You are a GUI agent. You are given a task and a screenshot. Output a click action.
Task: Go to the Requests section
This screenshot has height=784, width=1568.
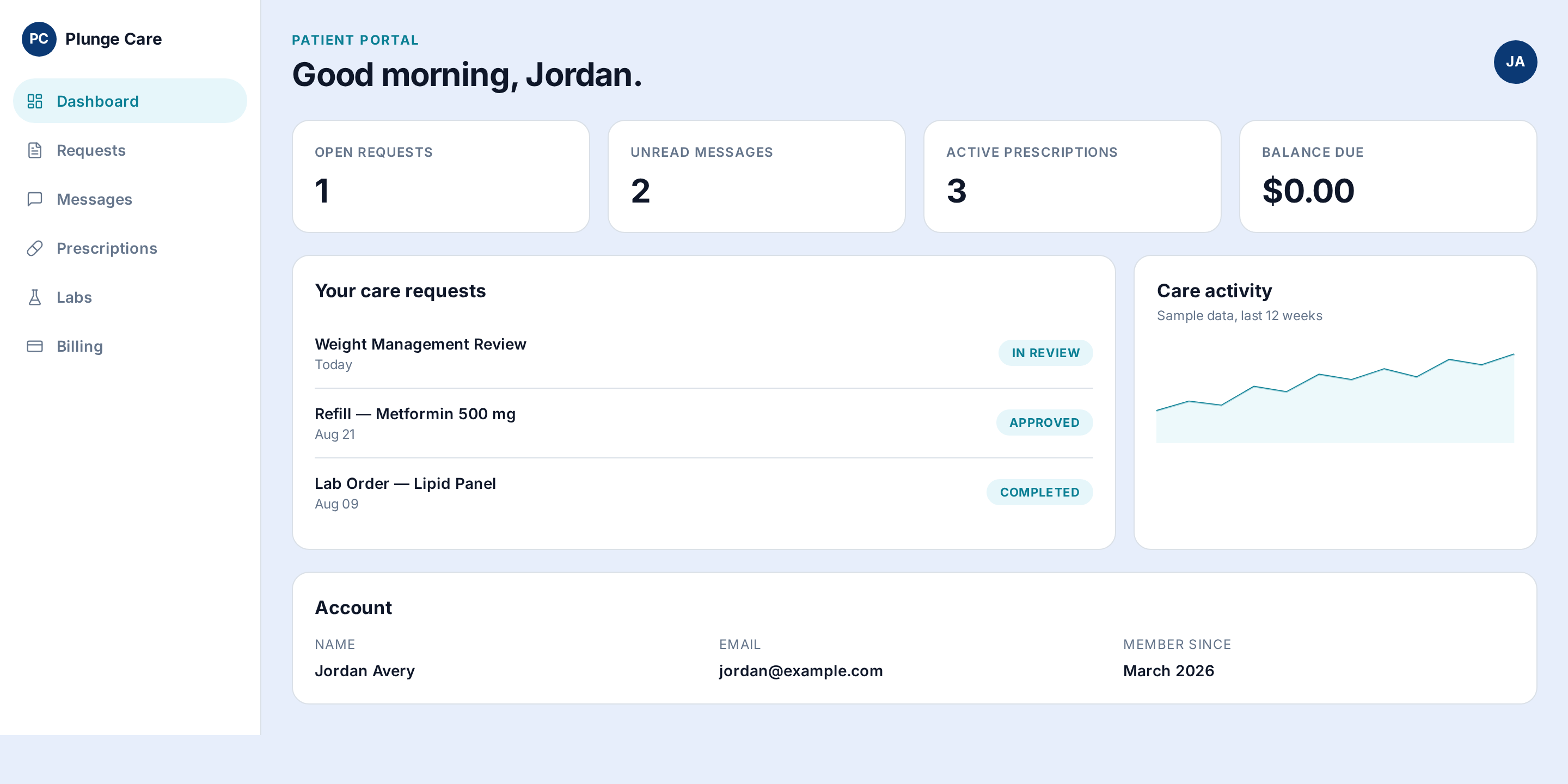click(x=130, y=150)
